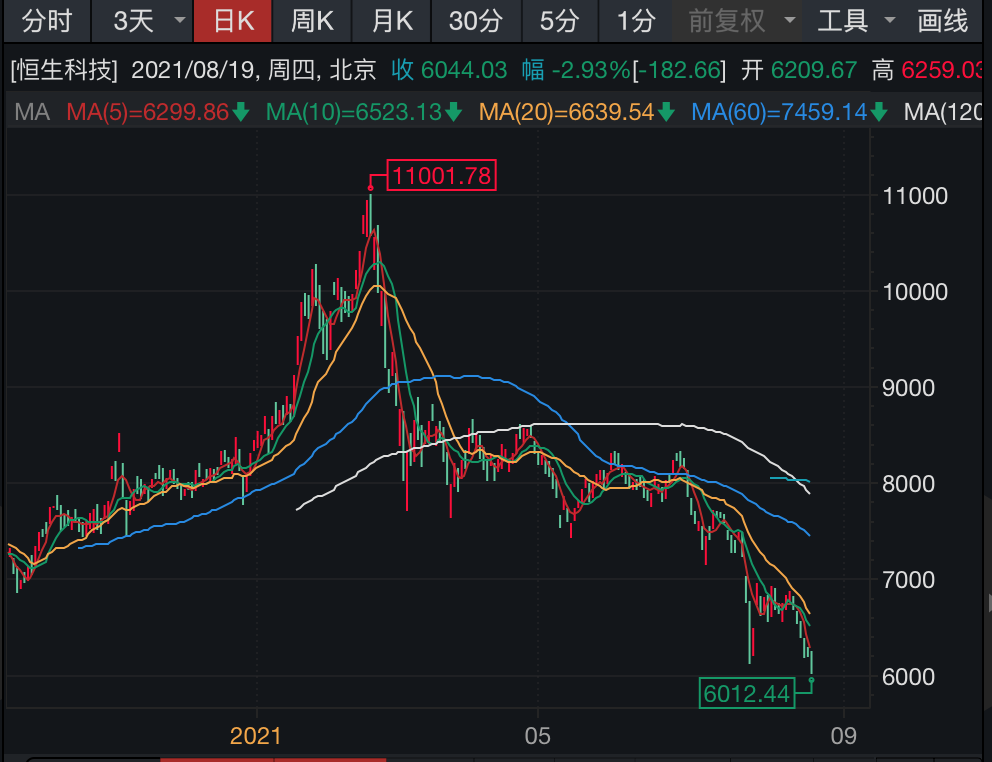
Task: Select the 日K daily candlestick tab
Action: point(233,21)
